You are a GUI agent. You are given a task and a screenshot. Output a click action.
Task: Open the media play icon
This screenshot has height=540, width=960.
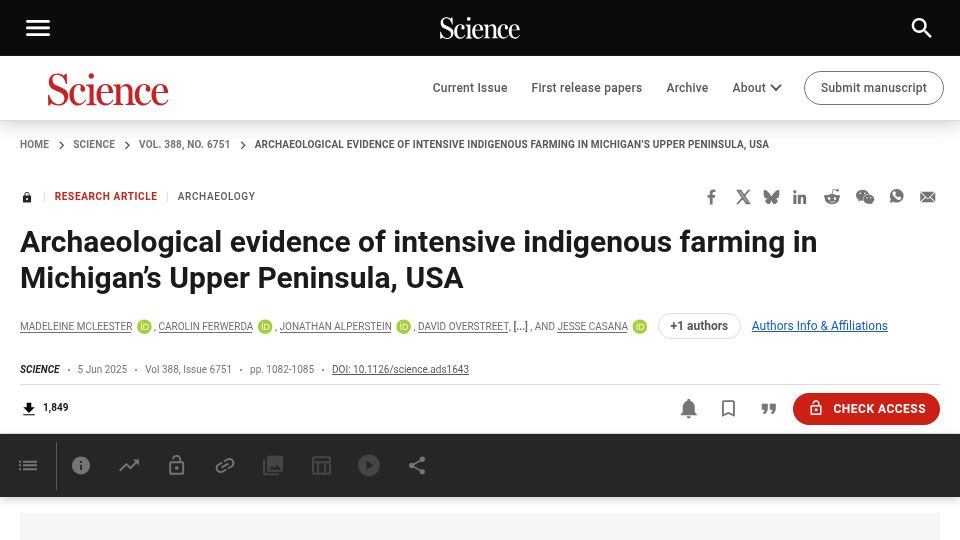point(369,465)
